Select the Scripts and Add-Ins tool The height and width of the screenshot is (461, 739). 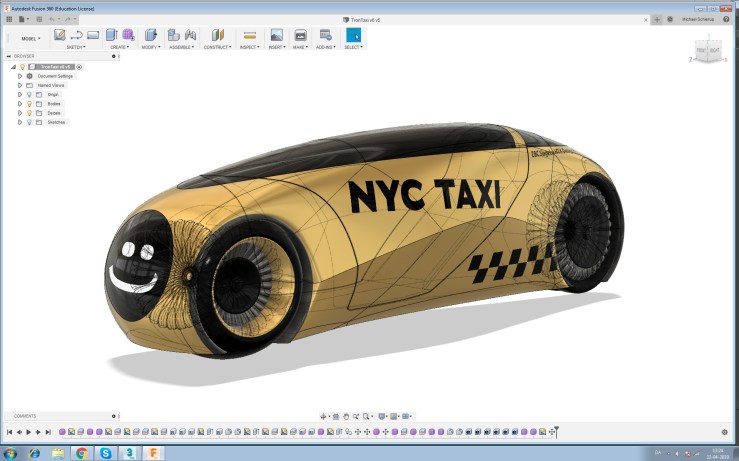(x=325, y=34)
